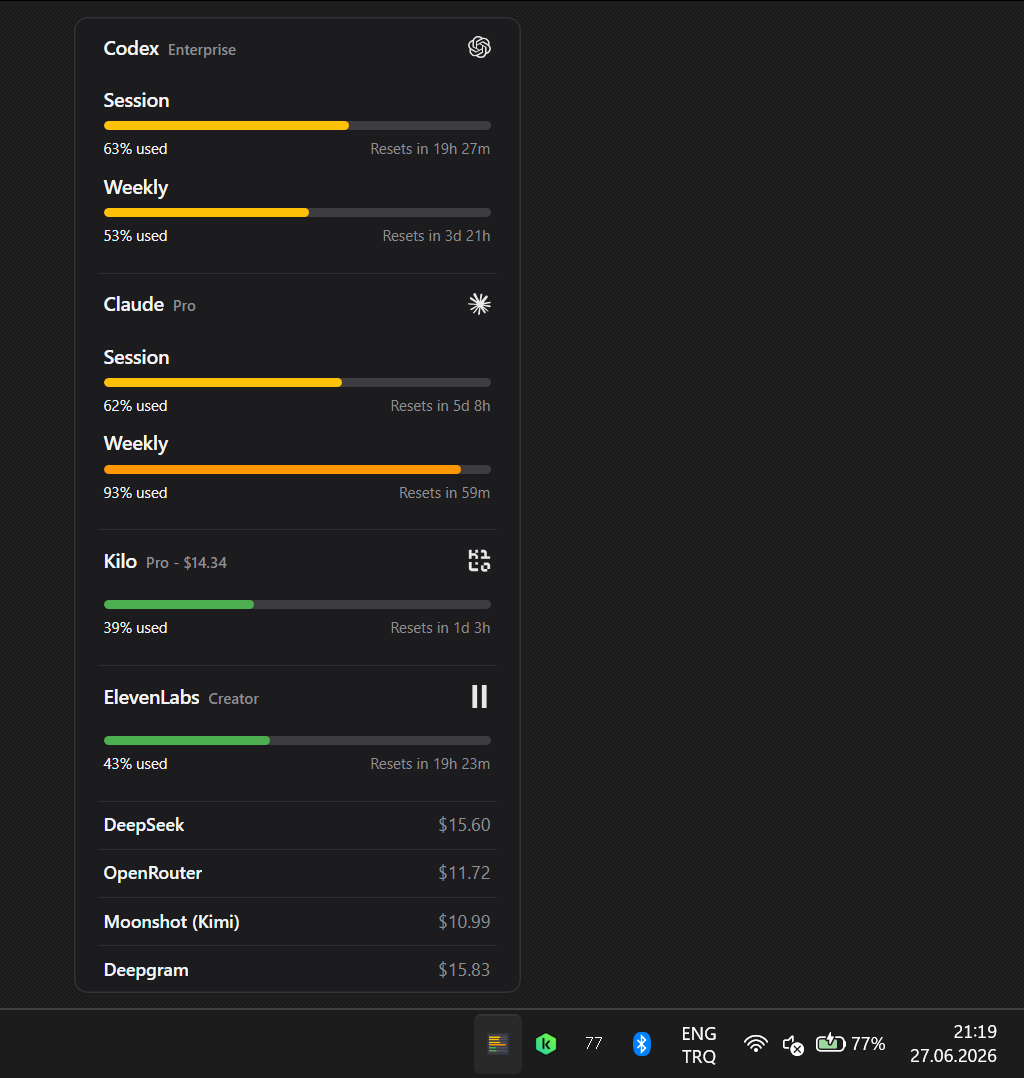Click Resets in 5d 8h text
This screenshot has width=1024, height=1078.
(441, 406)
